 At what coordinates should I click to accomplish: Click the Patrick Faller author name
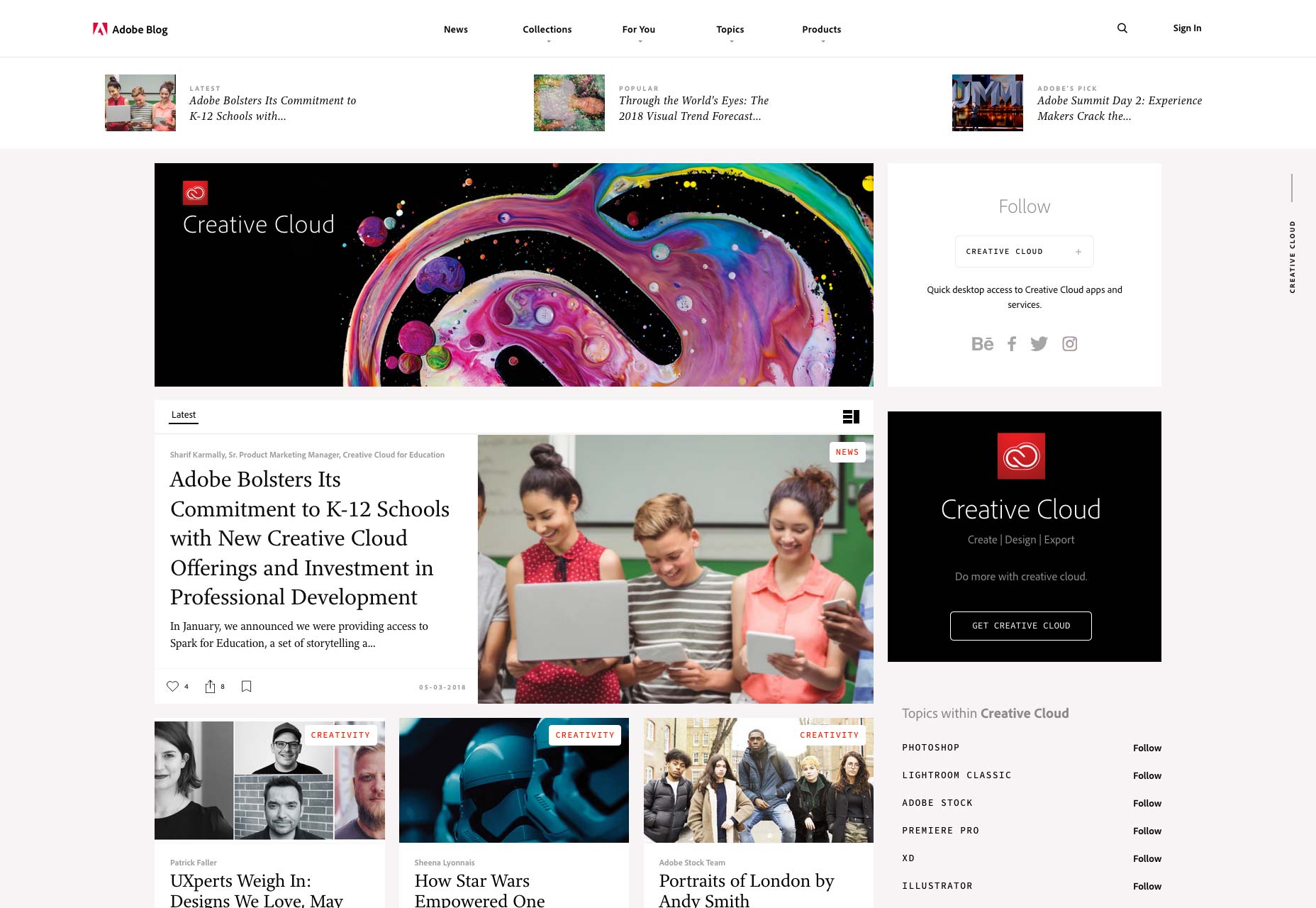coord(194,863)
